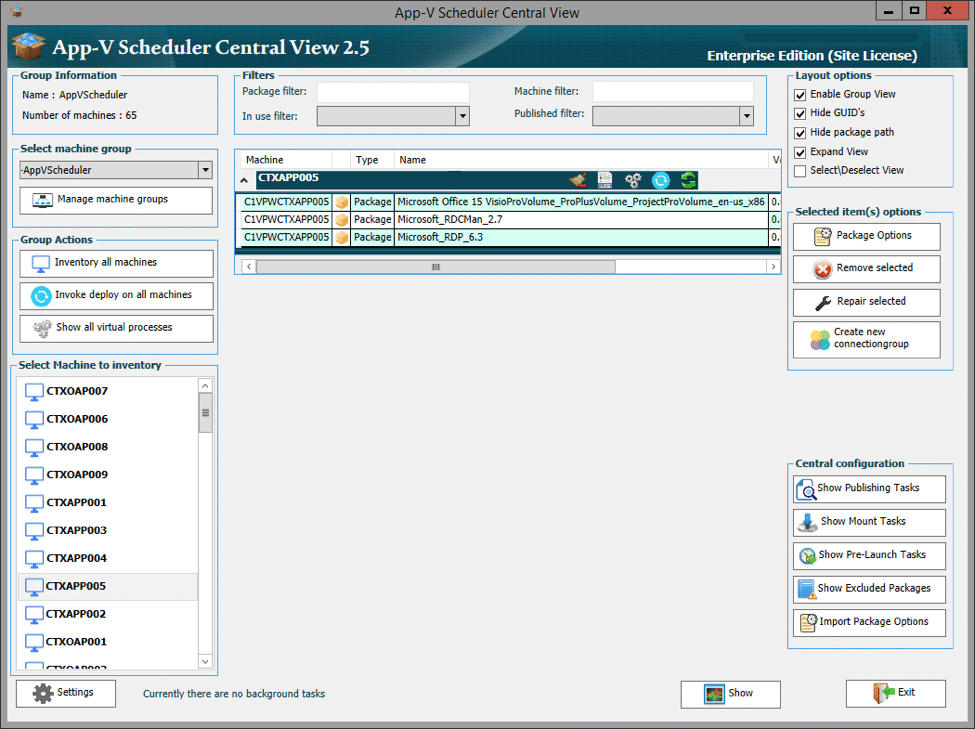Click in the Machine filter input field

pos(673,91)
